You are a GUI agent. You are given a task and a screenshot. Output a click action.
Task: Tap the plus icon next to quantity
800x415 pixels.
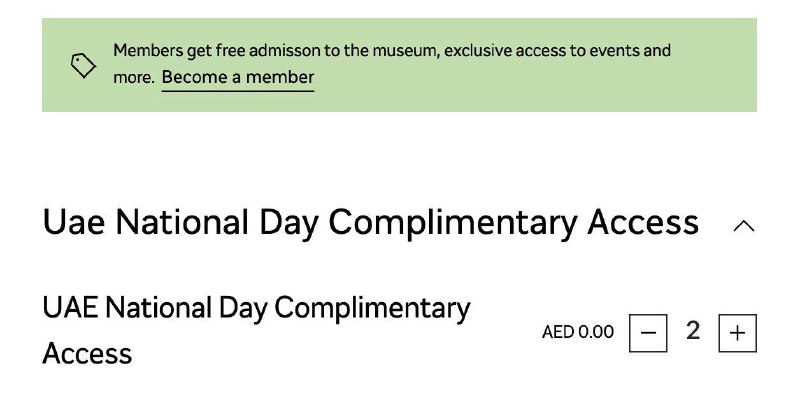click(737, 333)
